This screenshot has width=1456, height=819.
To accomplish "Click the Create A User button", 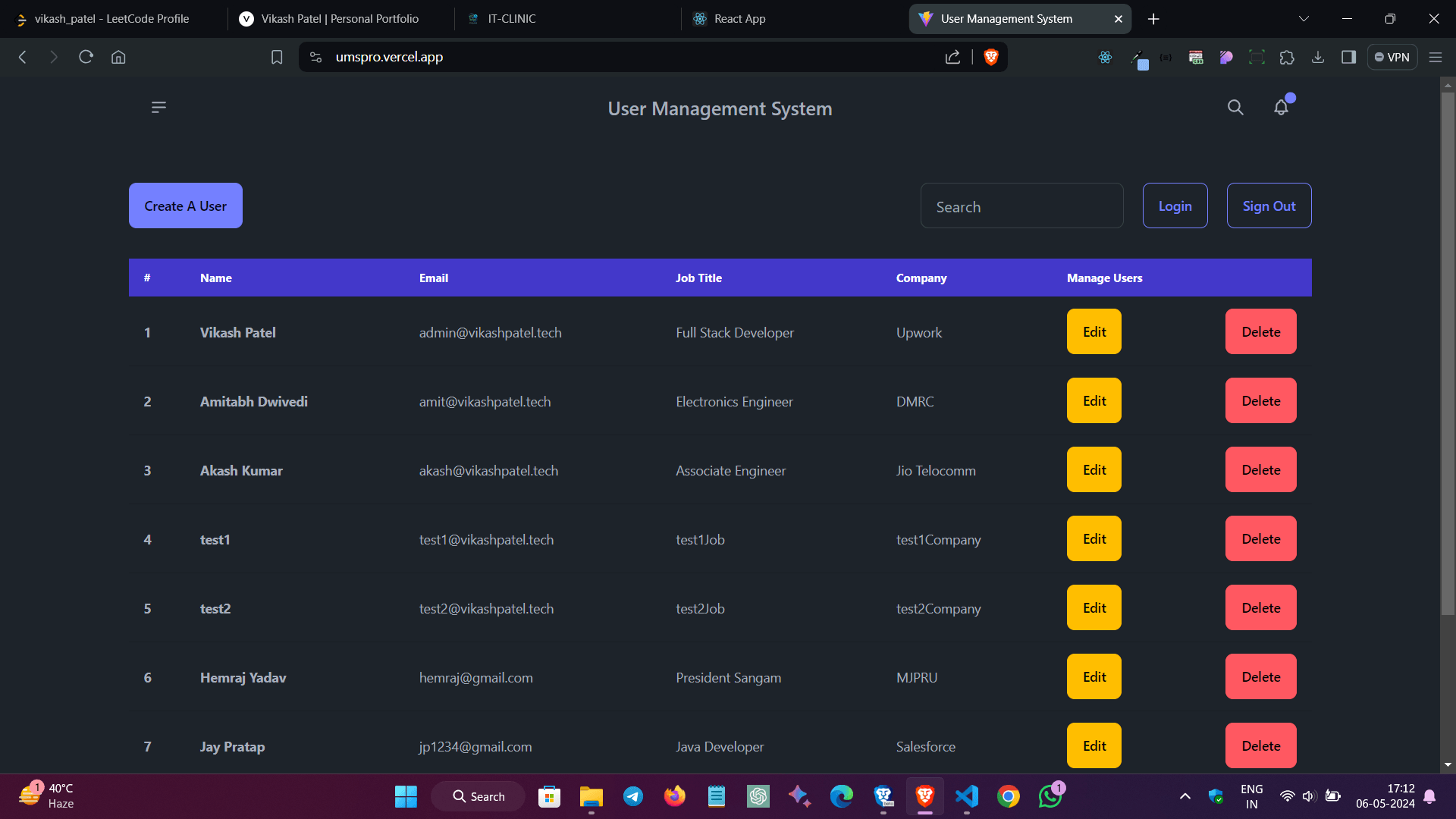I will 185,205.
